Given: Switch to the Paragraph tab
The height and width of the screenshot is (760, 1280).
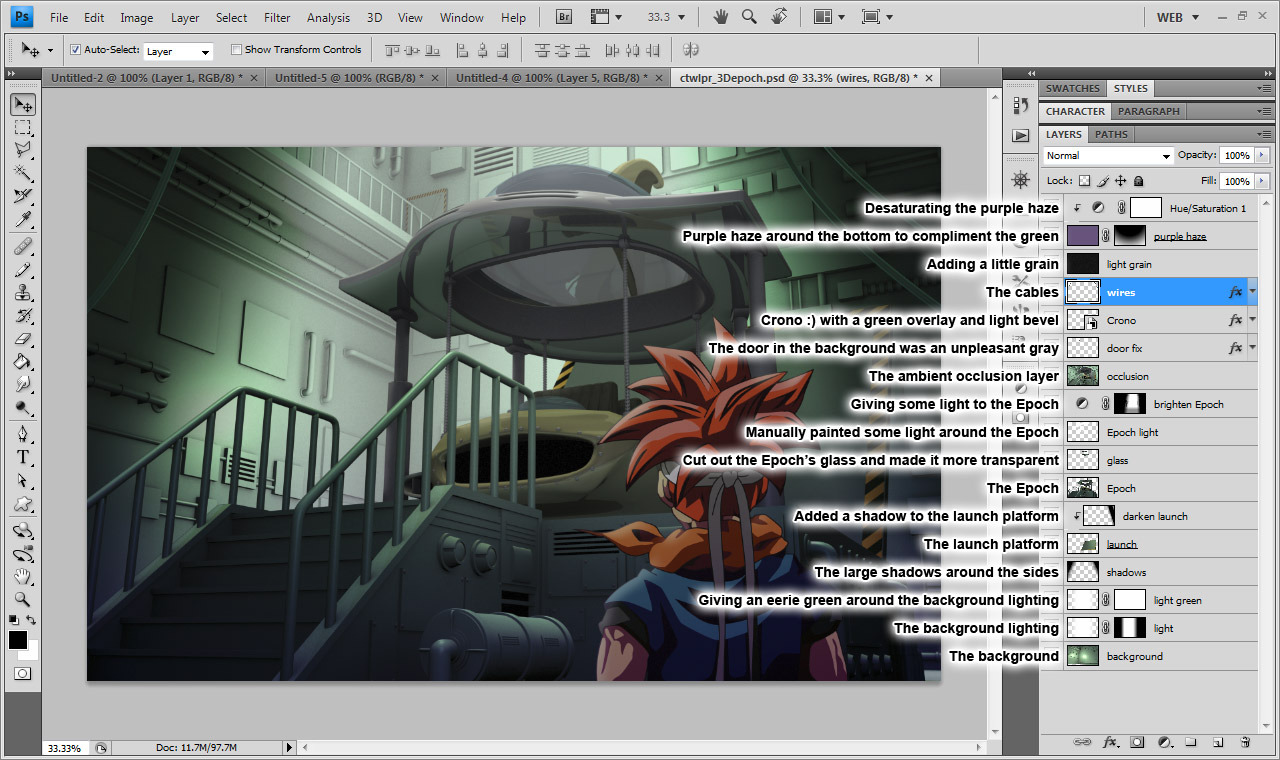Looking at the screenshot, I should coord(1149,111).
